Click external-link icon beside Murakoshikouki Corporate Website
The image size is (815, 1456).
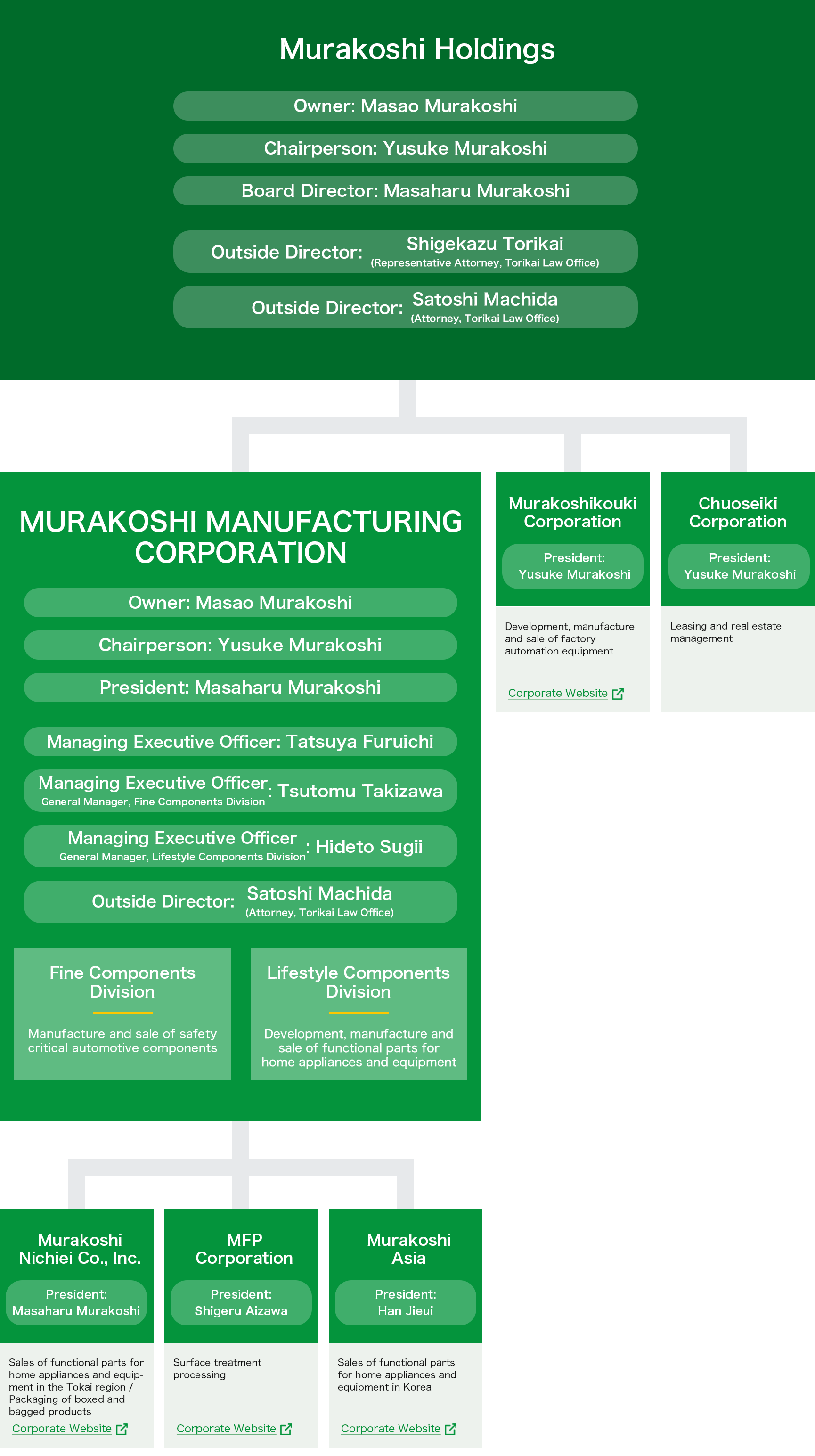pyautogui.click(x=618, y=694)
